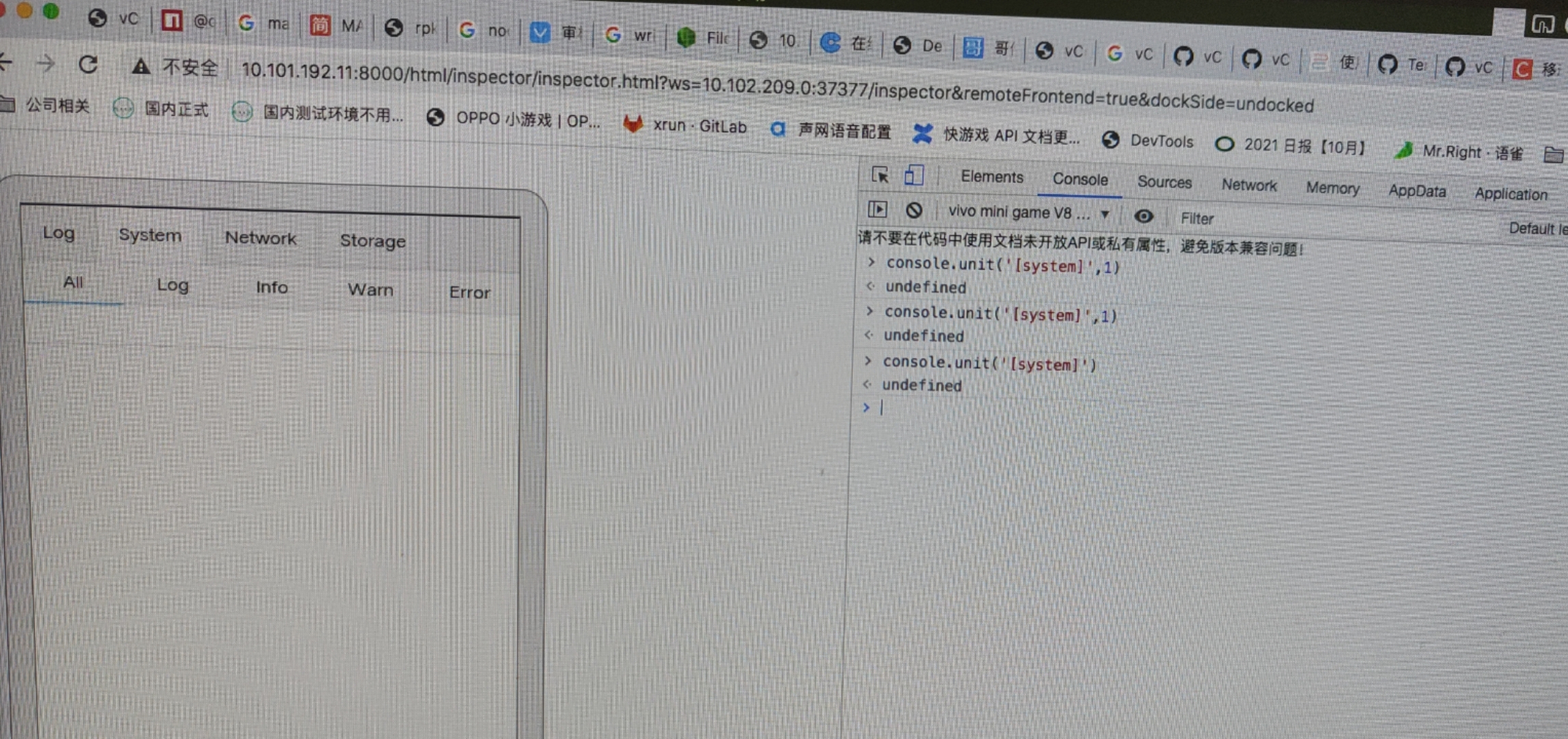Click the browser back arrow
This screenshot has width=1568, height=739.
(x=7, y=62)
